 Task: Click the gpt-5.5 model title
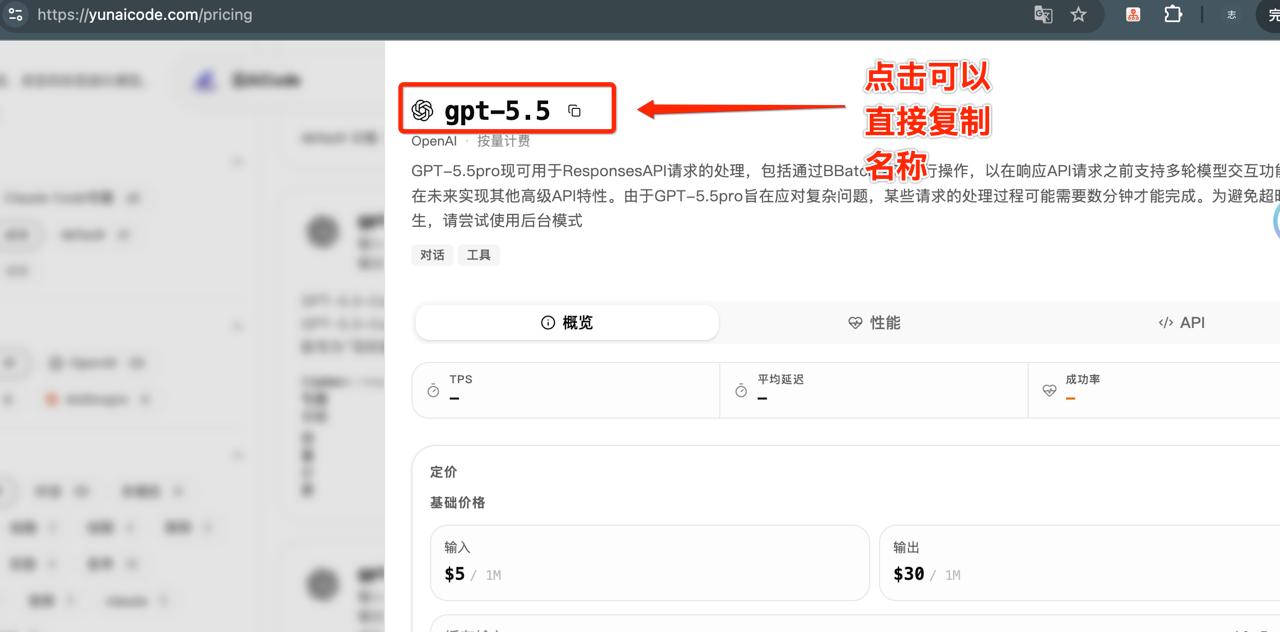[497, 111]
